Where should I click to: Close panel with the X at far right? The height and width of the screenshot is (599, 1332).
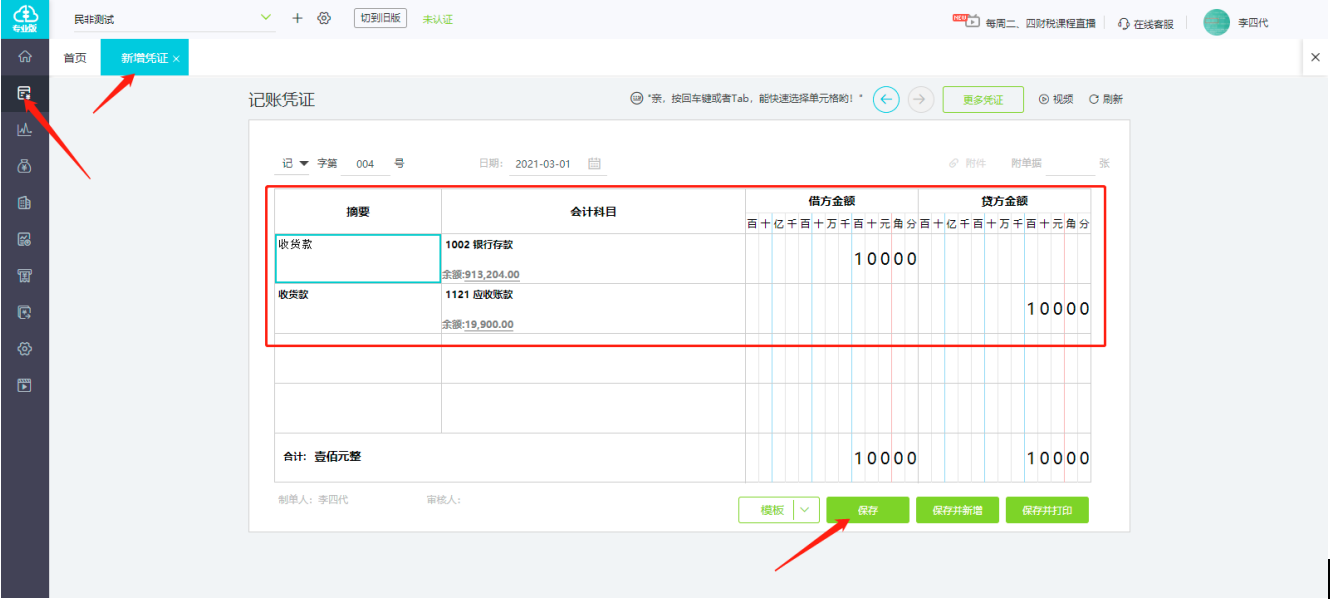pos(1315,58)
